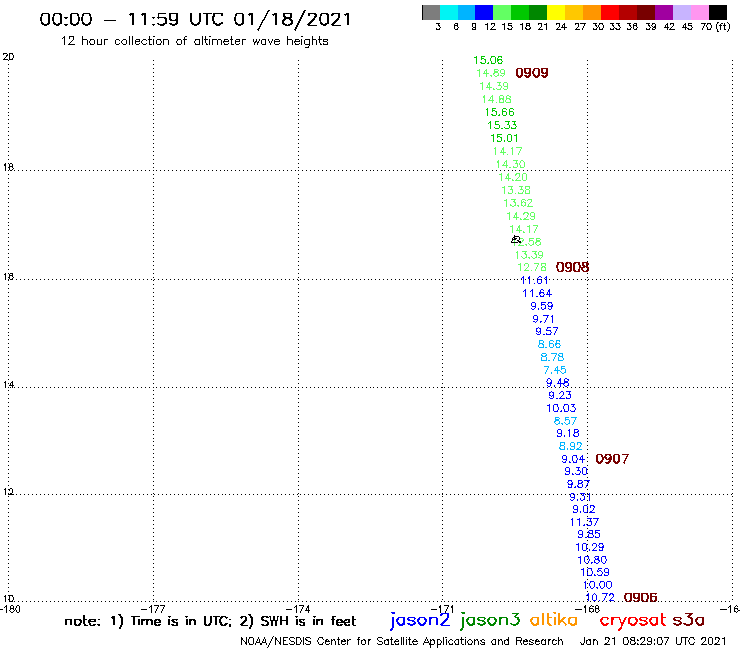This screenshot has height=650, width=740.
Task: Click the 9.71 wave height value
Action: click(x=543, y=319)
